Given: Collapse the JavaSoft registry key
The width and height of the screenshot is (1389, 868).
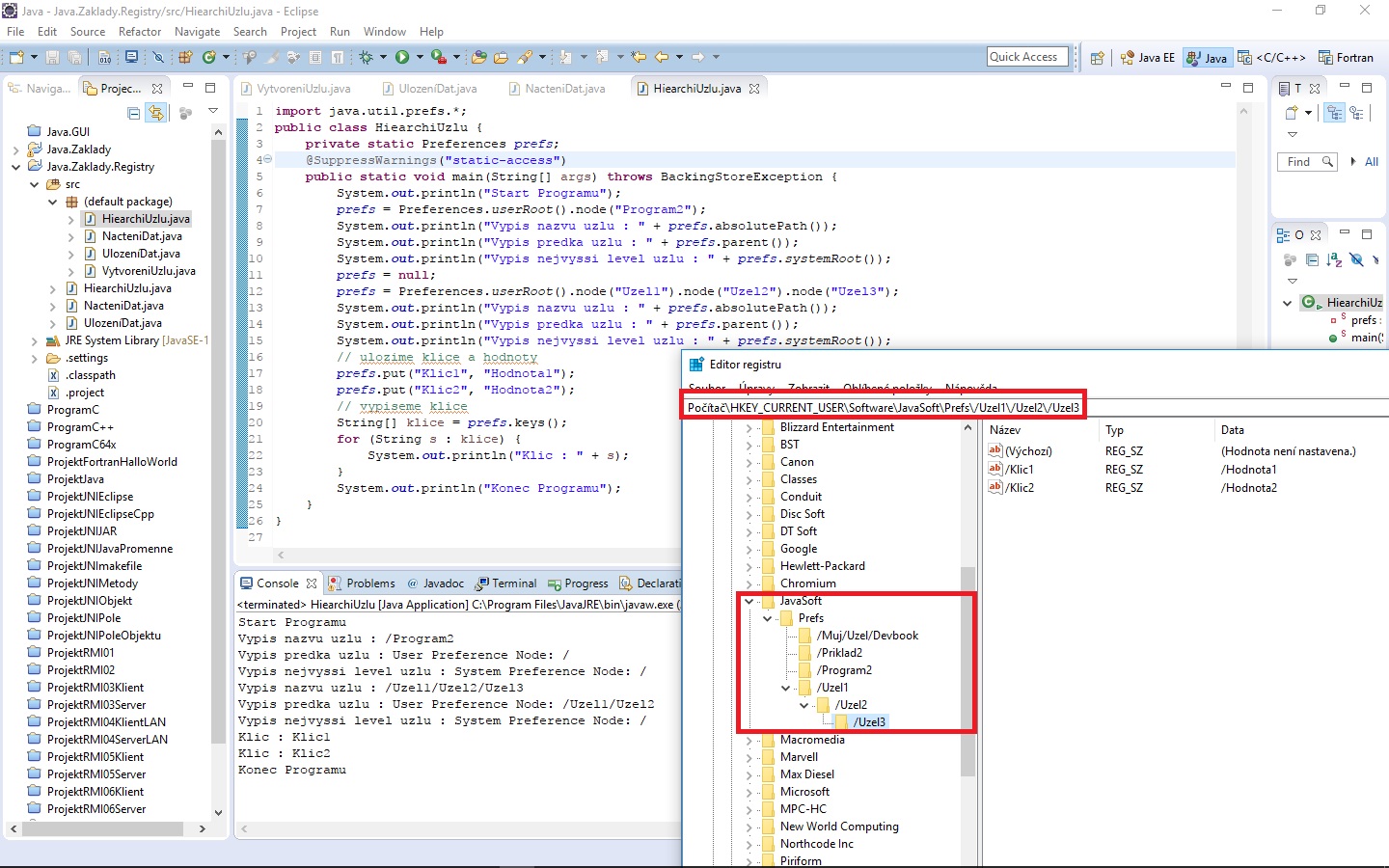Looking at the screenshot, I should point(749,601).
